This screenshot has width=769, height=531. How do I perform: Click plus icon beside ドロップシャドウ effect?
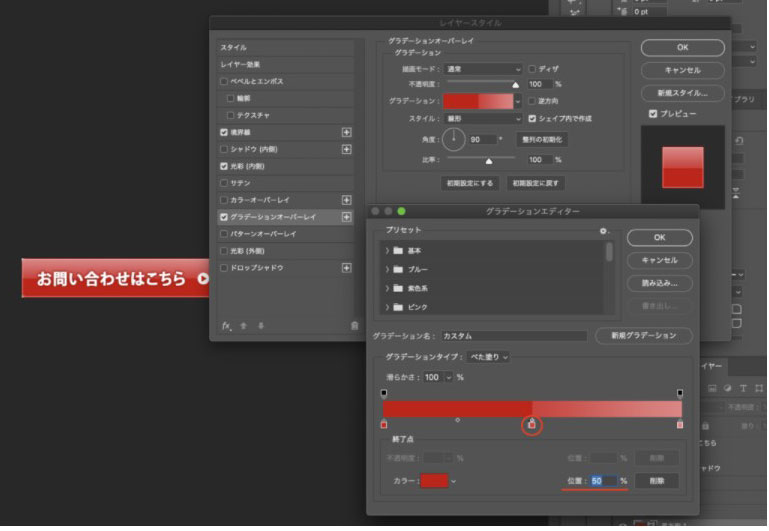tap(347, 268)
